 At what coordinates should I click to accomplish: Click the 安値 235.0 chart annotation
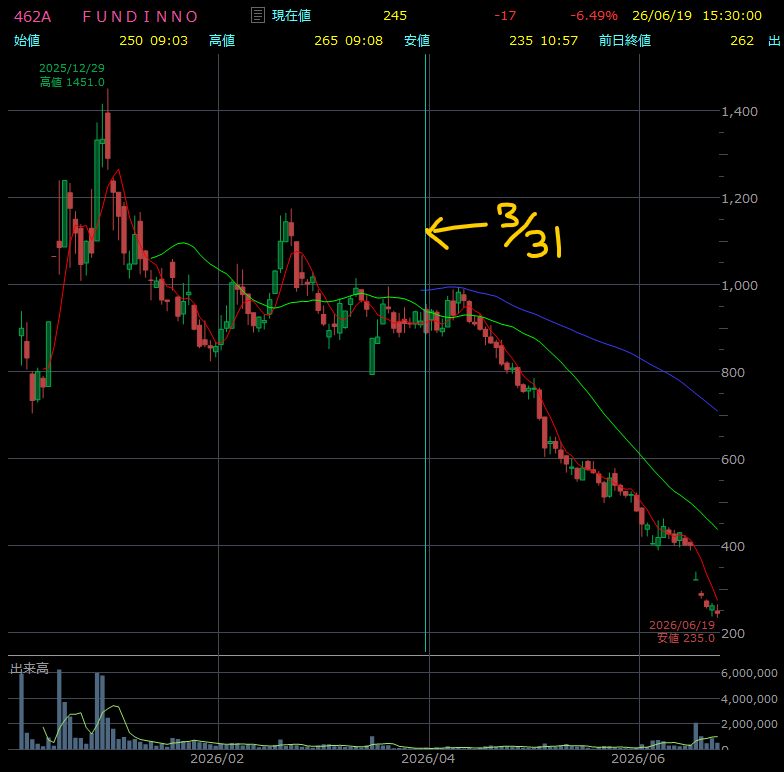point(686,638)
